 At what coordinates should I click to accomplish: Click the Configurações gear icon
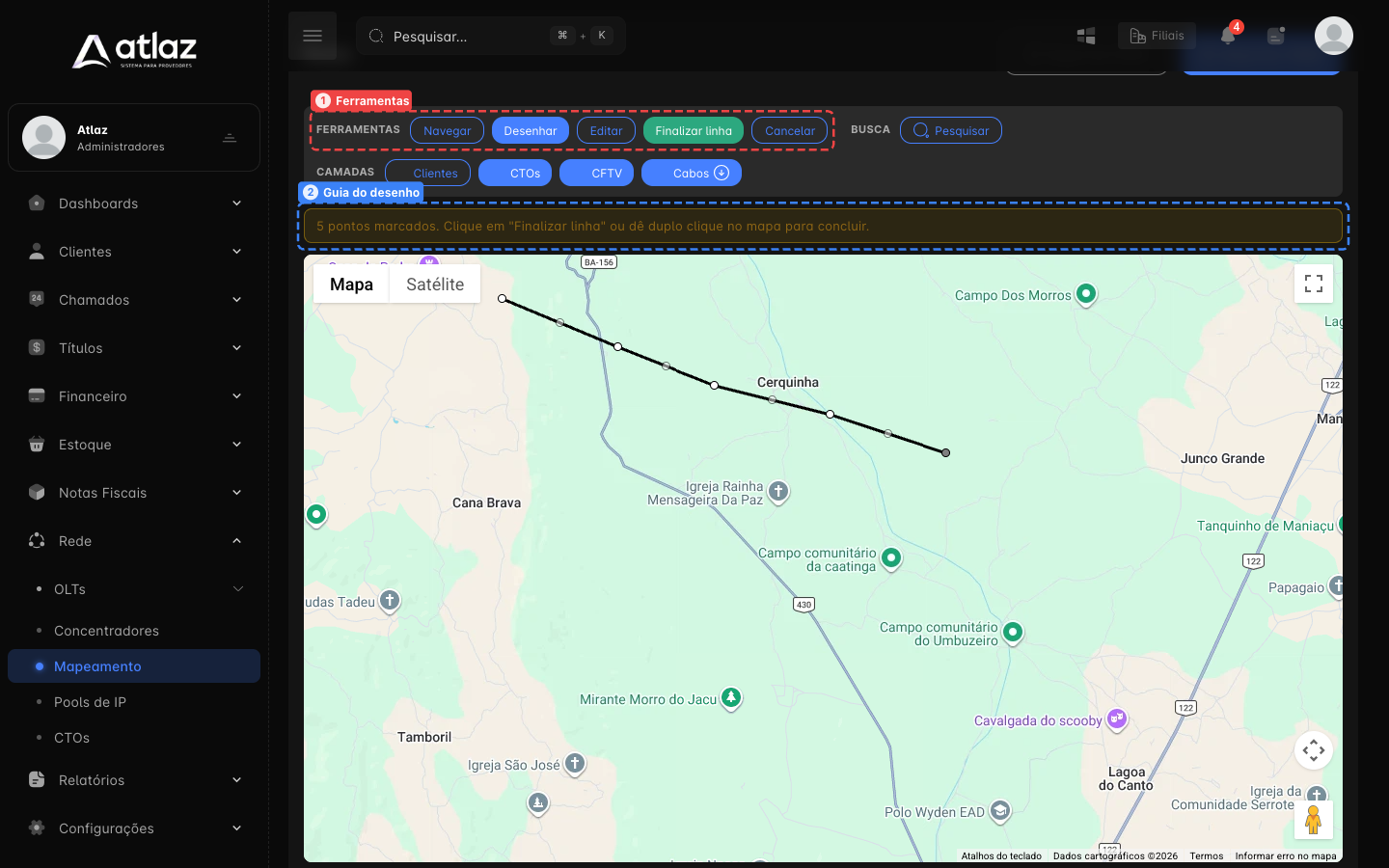37,828
